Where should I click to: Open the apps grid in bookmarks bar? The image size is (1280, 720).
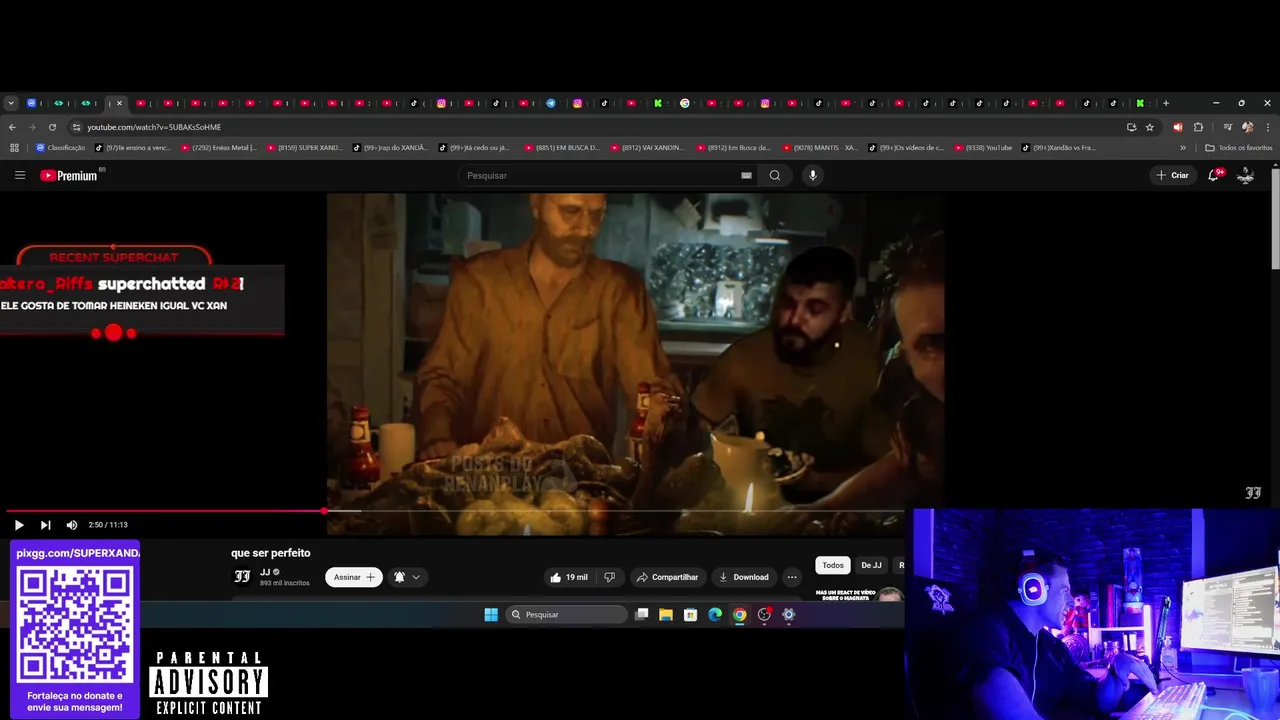[x=14, y=148]
